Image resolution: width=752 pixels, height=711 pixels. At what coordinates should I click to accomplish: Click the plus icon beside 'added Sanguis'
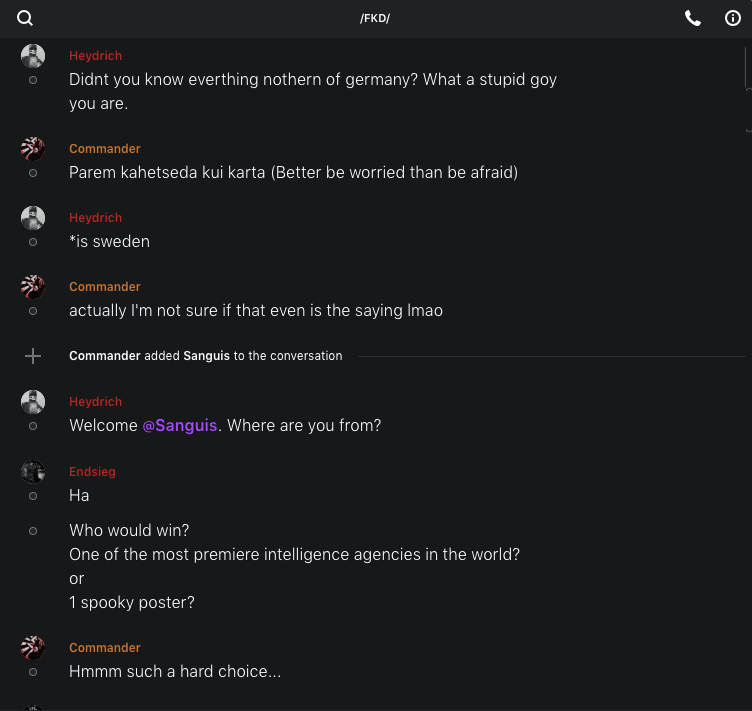(33, 356)
